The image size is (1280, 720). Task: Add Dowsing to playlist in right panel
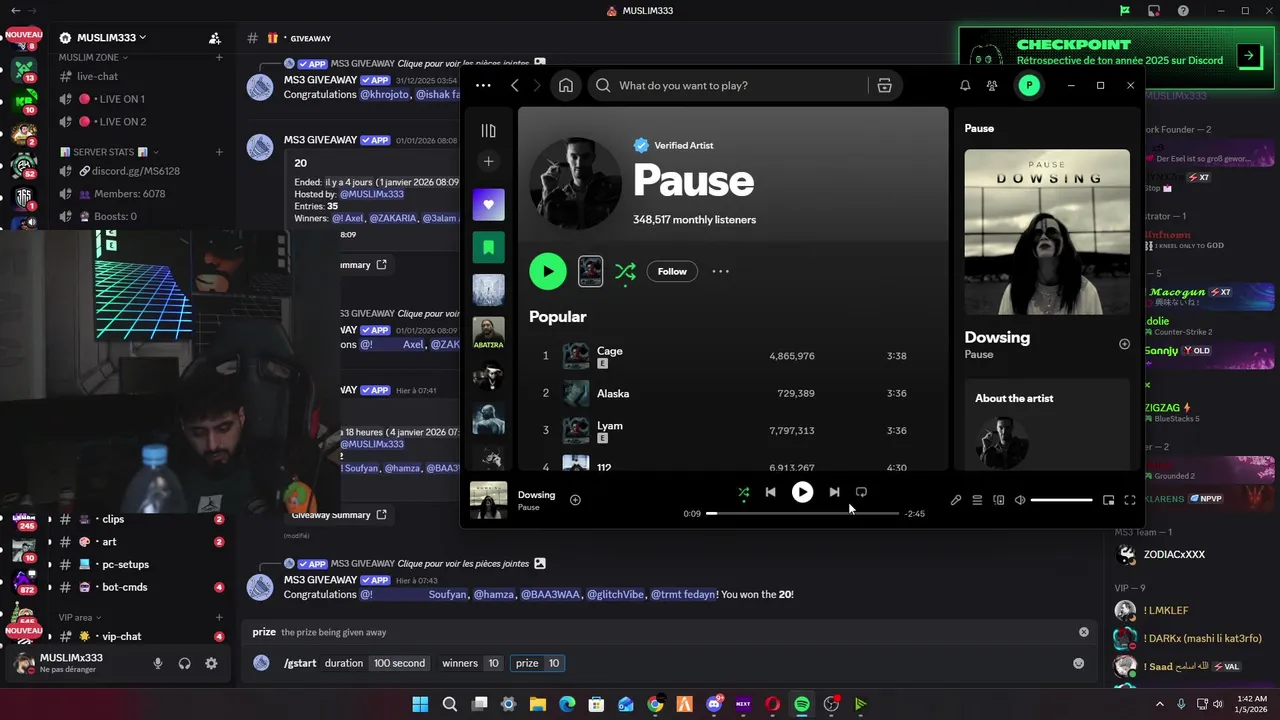coord(1124,344)
